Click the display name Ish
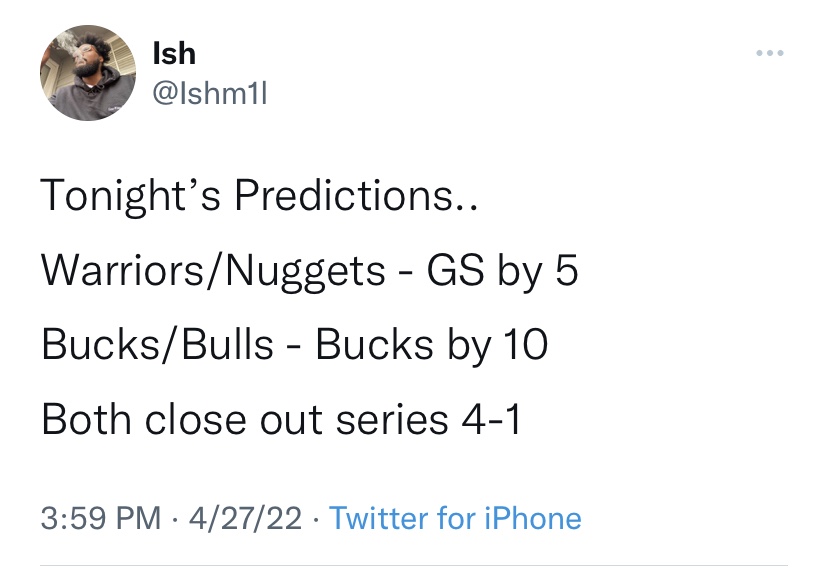This screenshot has height=569, width=828. point(173,53)
